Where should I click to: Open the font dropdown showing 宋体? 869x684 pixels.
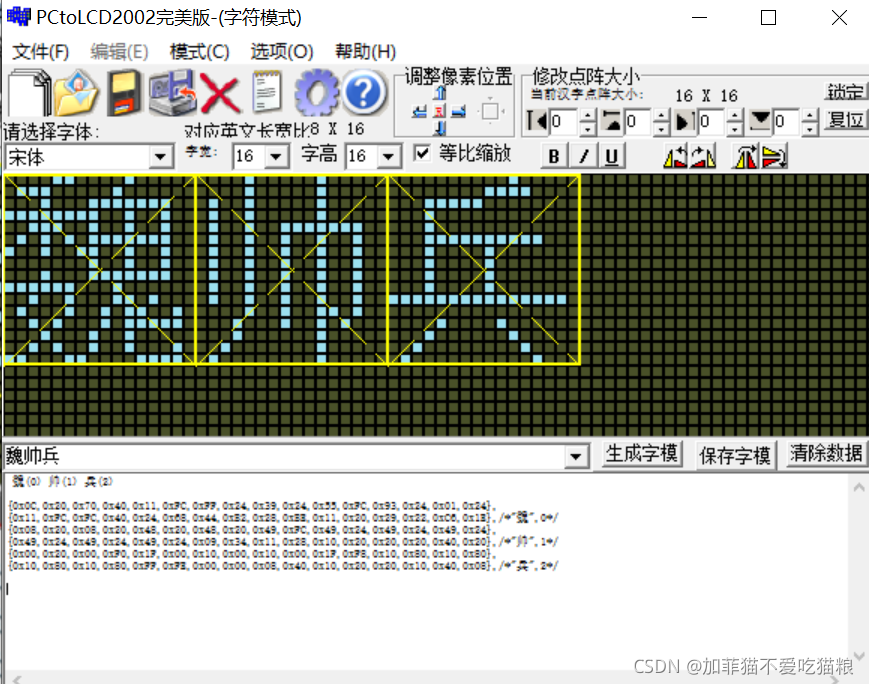160,157
